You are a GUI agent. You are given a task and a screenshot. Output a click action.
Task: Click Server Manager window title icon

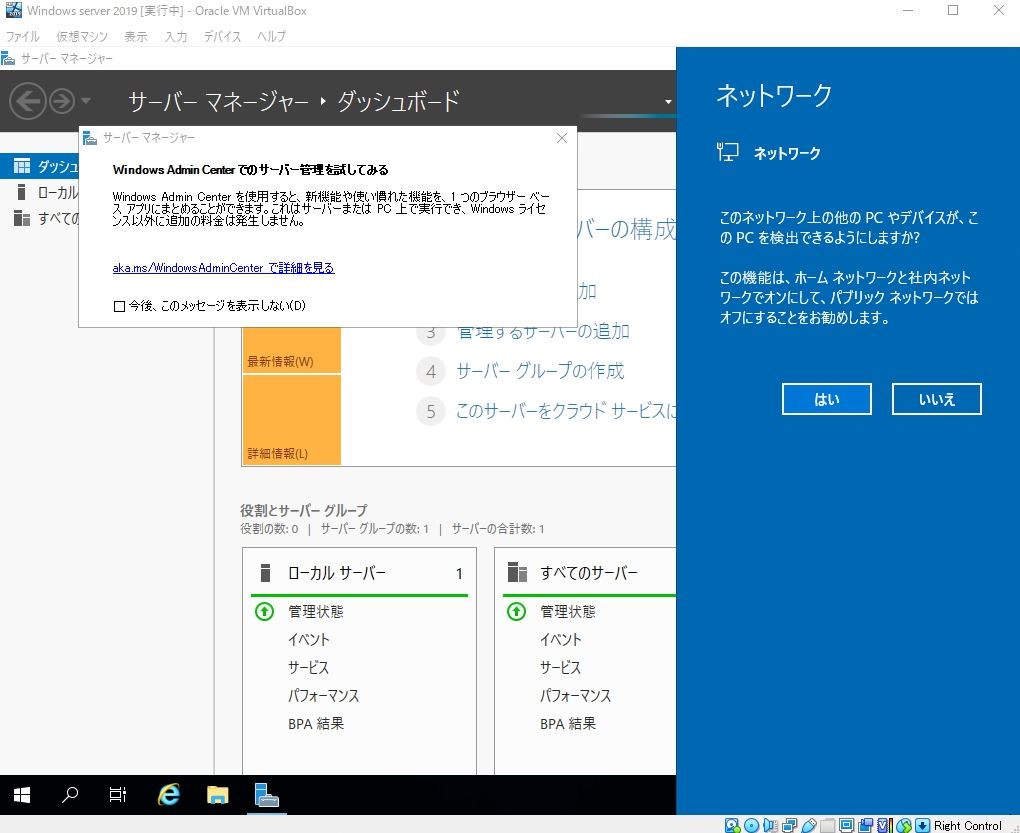[x=8, y=59]
